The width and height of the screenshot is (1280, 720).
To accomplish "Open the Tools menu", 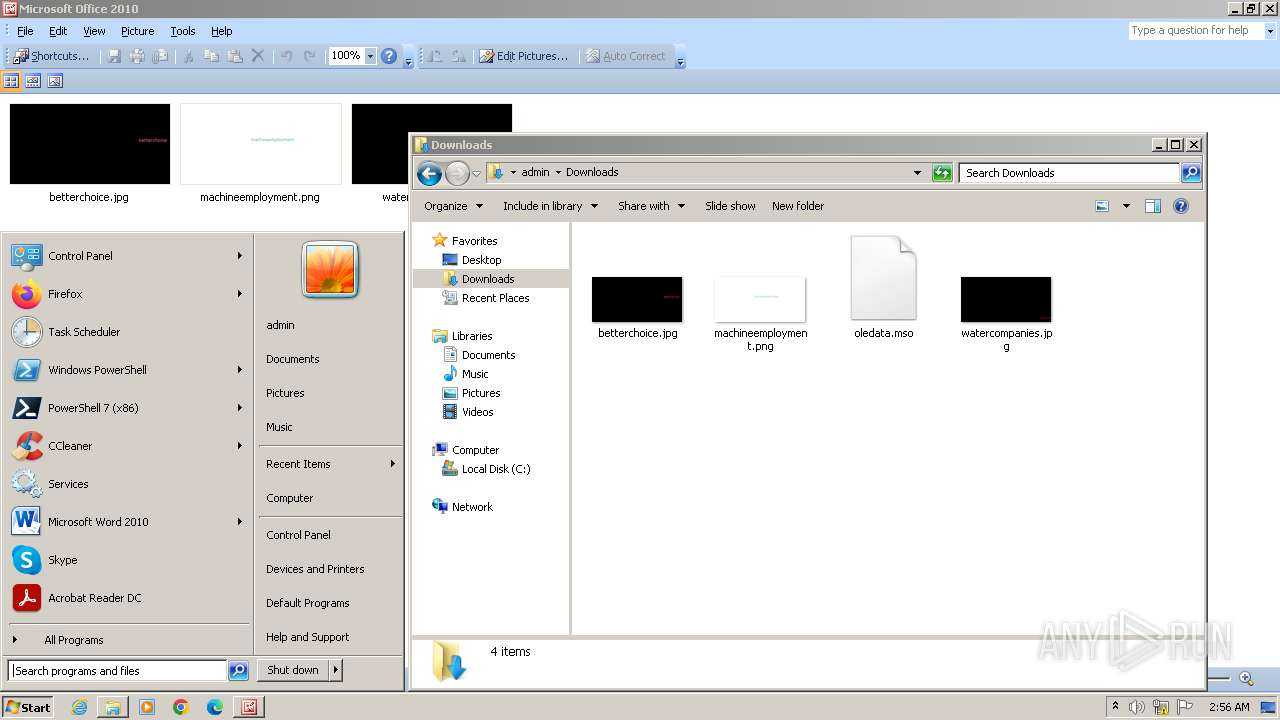I will point(183,31).
